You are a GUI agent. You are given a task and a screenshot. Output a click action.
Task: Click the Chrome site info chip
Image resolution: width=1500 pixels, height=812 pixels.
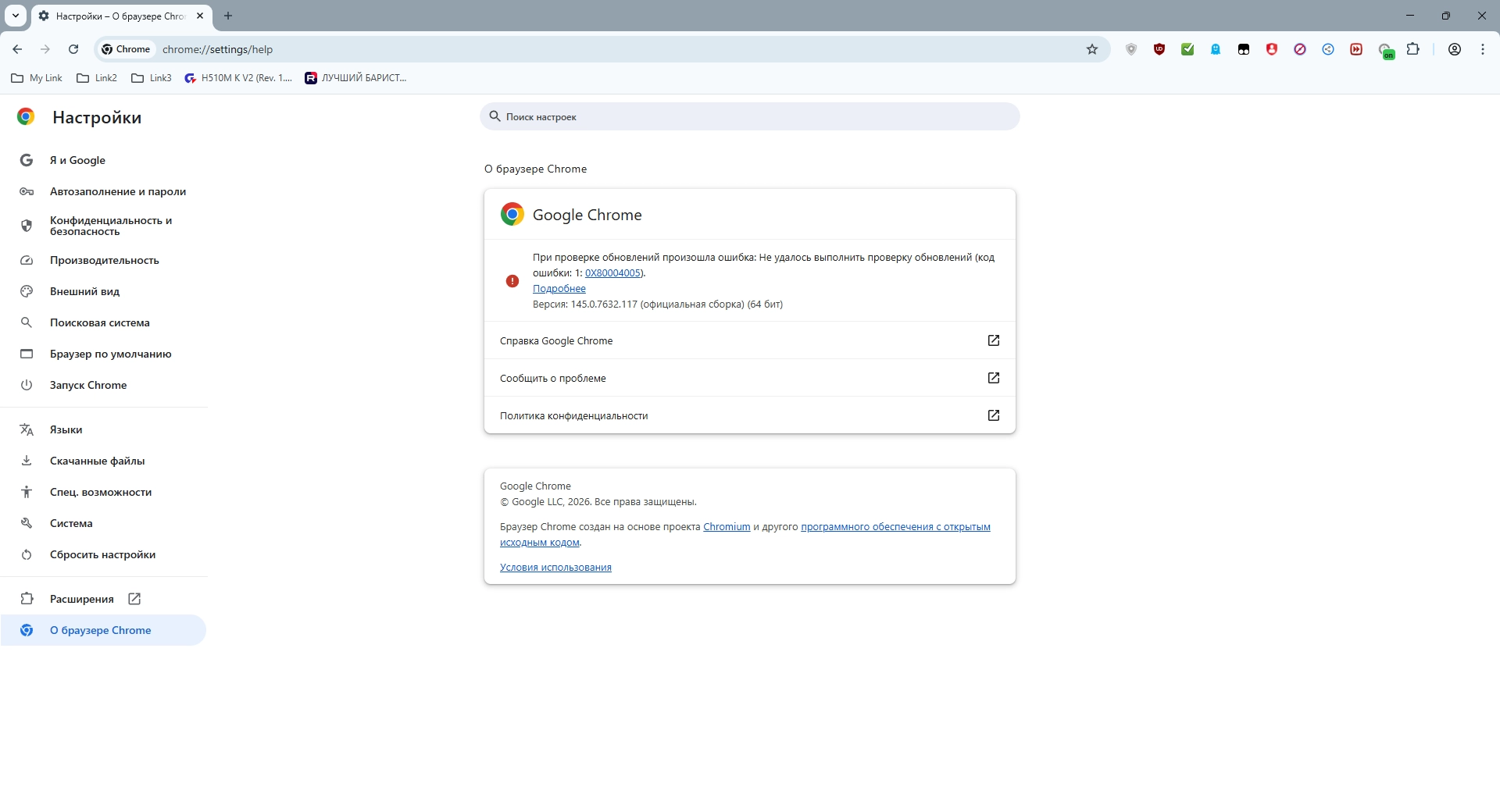[x=126, y=49]
